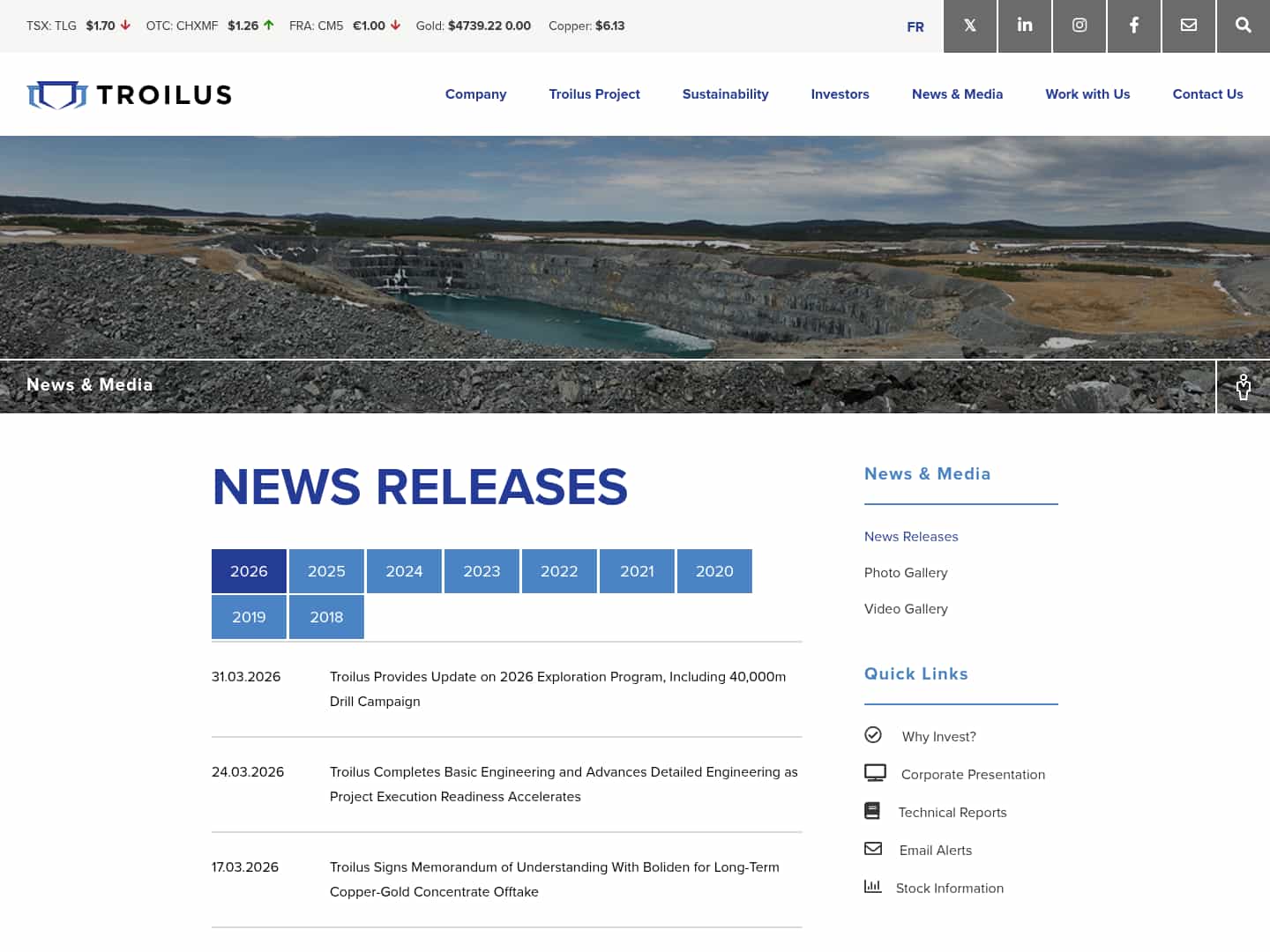This screenshot has width=1270, height=952.
Task: Open the Sustainability menu item
Action: point(725,94)
